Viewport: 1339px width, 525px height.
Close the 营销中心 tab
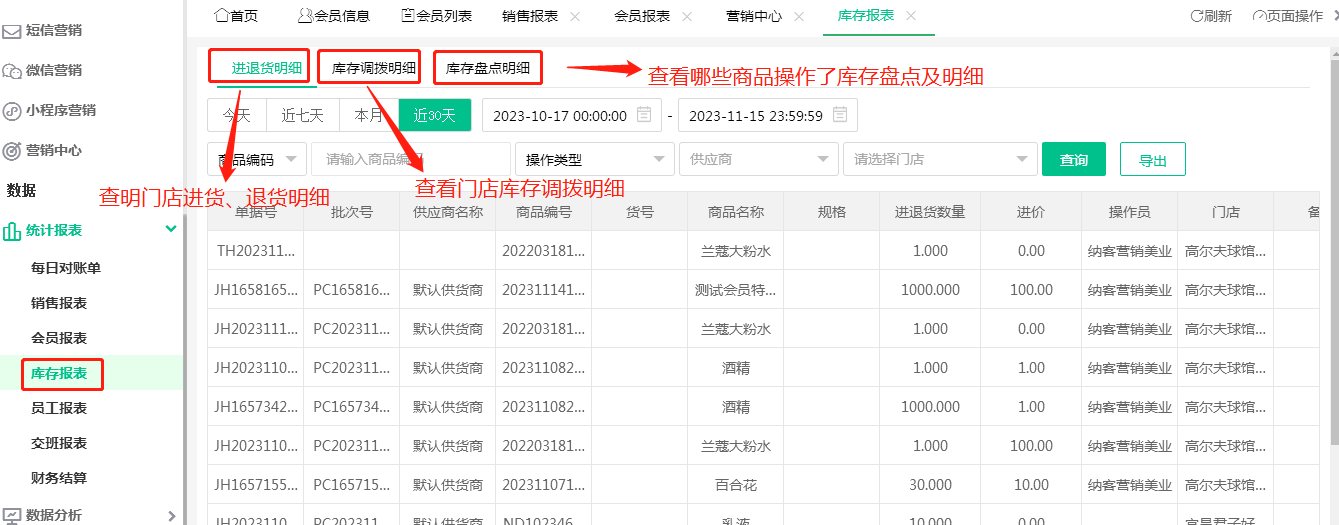(798, 16)
